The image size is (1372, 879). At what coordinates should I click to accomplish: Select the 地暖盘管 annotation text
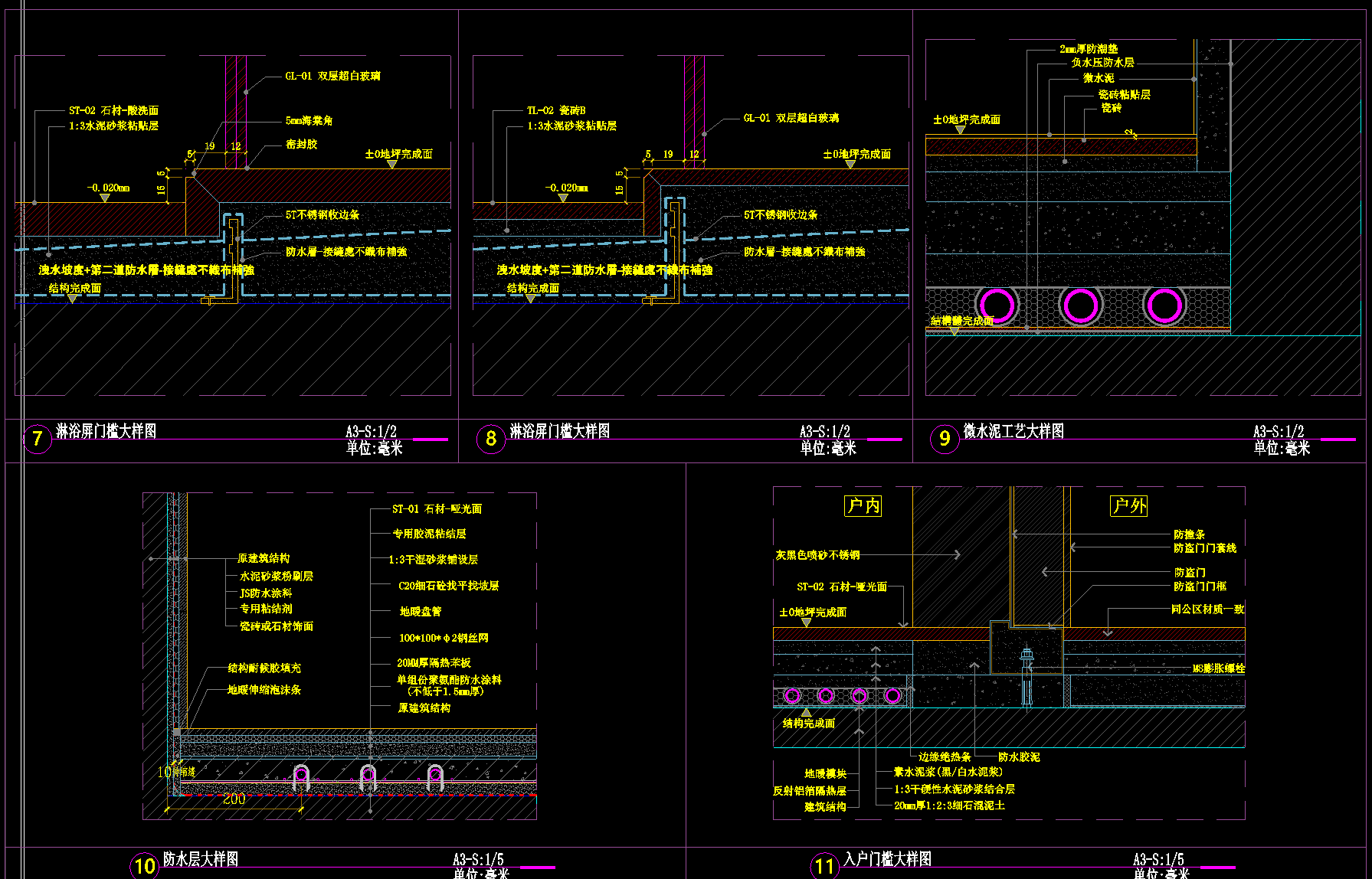point(421,612)
